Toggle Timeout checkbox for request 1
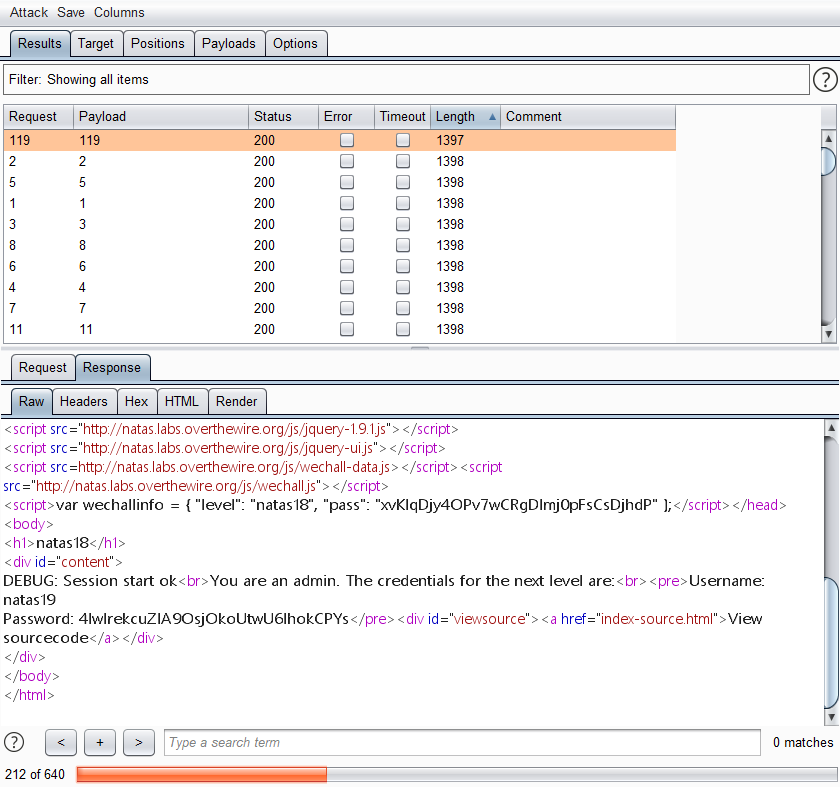The image size is (840, 787). pos(403,204)
